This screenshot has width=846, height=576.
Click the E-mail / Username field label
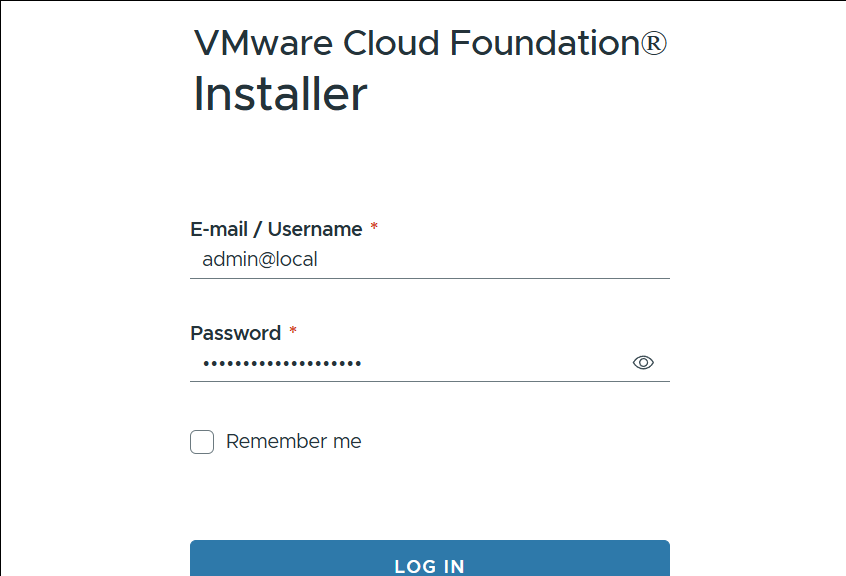[276, 229]
